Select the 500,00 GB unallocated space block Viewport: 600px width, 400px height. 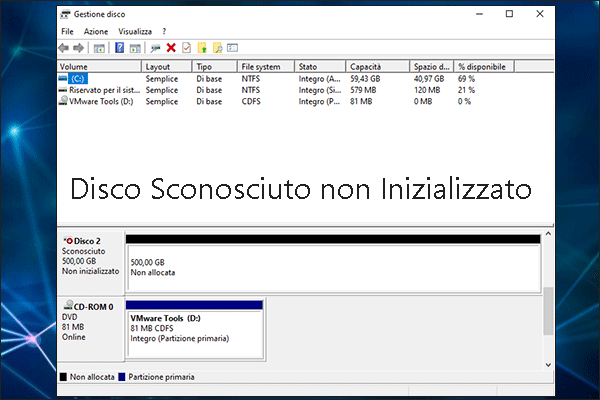pos(331,265)
